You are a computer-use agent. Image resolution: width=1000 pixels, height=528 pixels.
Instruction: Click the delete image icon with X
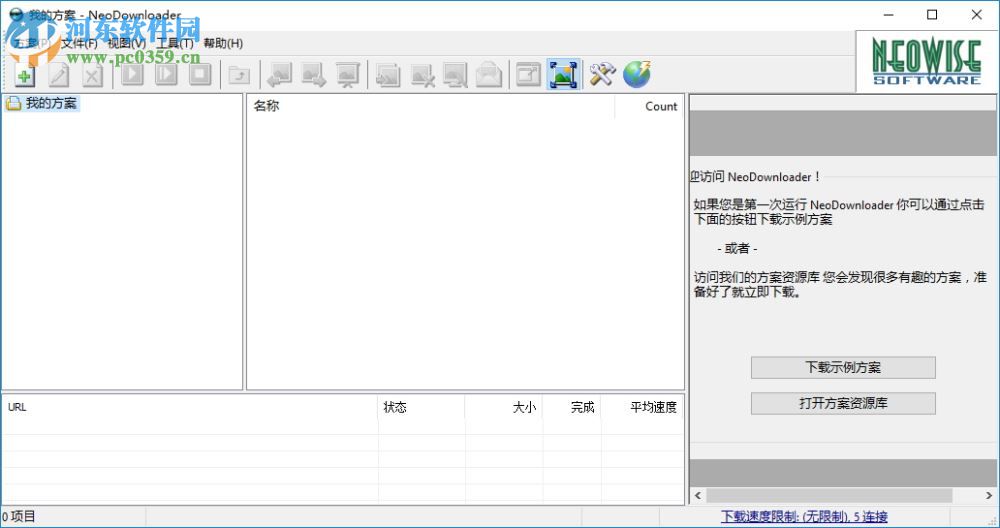coord(422,75)
